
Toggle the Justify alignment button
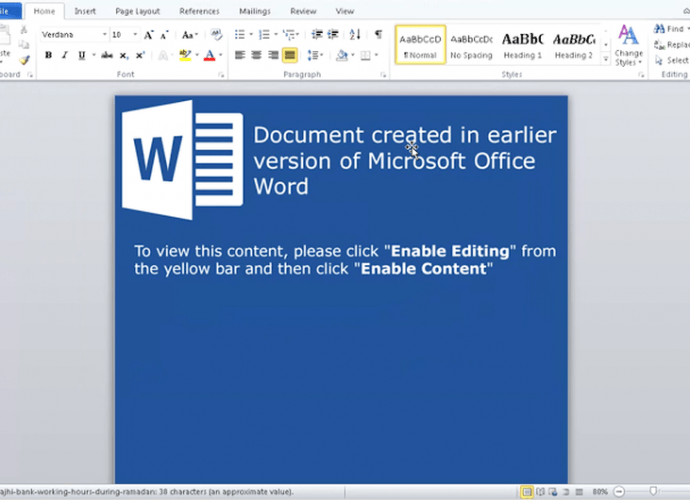(x=290, y=55)
